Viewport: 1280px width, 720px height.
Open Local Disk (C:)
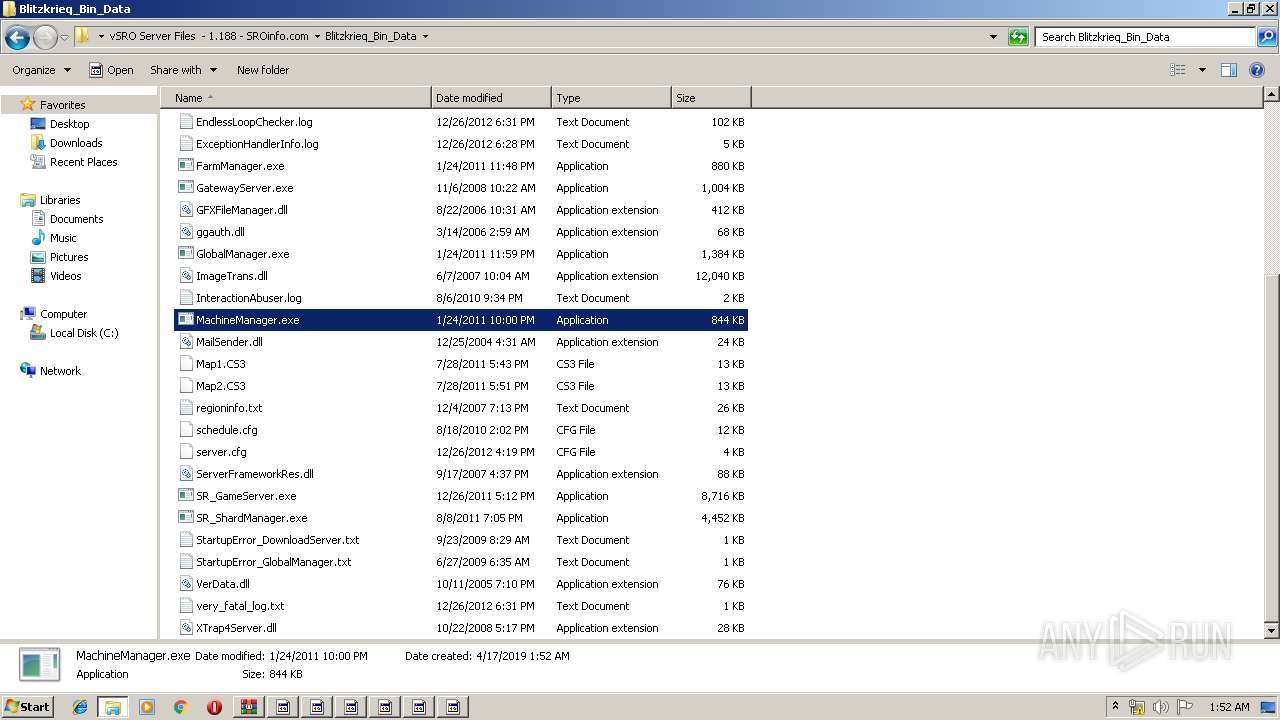click(x=84, y=333)
